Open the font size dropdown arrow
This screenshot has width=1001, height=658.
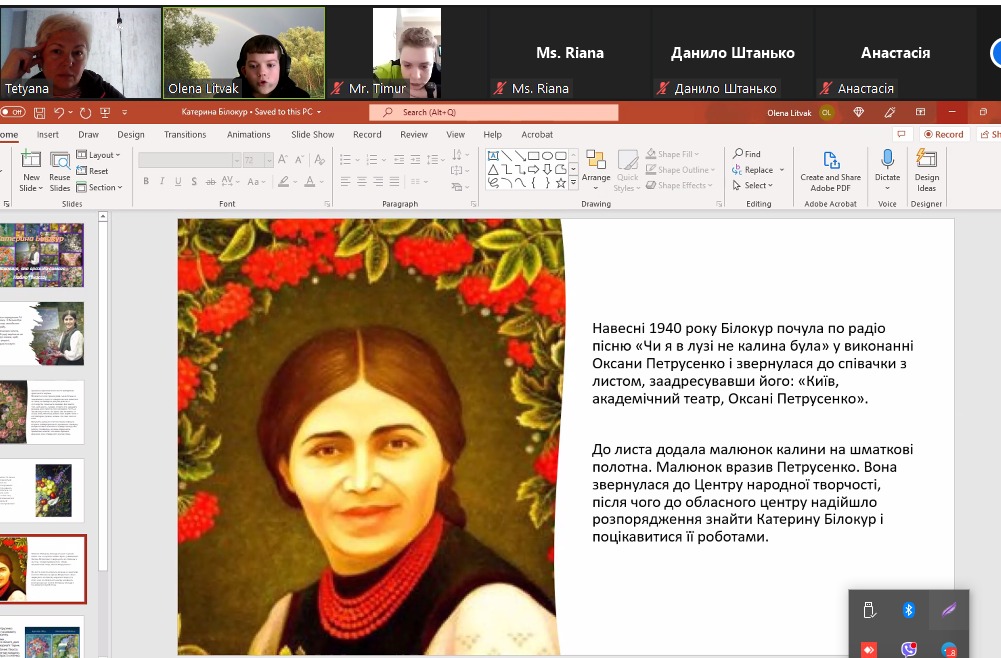(269, 160)
